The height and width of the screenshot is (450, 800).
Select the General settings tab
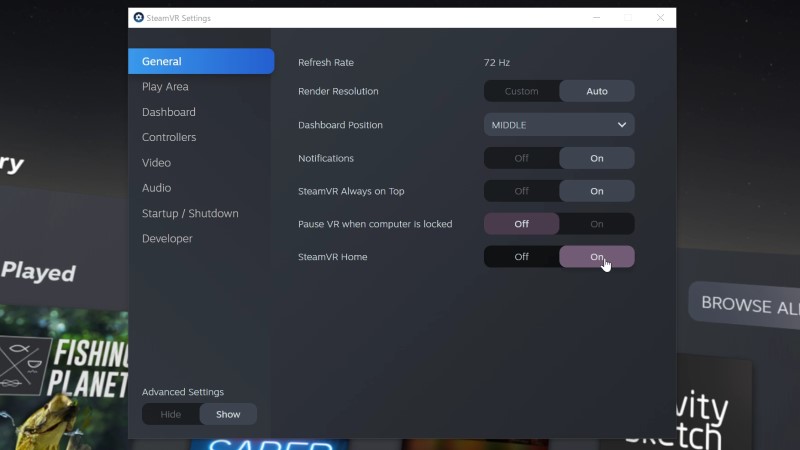(x=201, y=61)
